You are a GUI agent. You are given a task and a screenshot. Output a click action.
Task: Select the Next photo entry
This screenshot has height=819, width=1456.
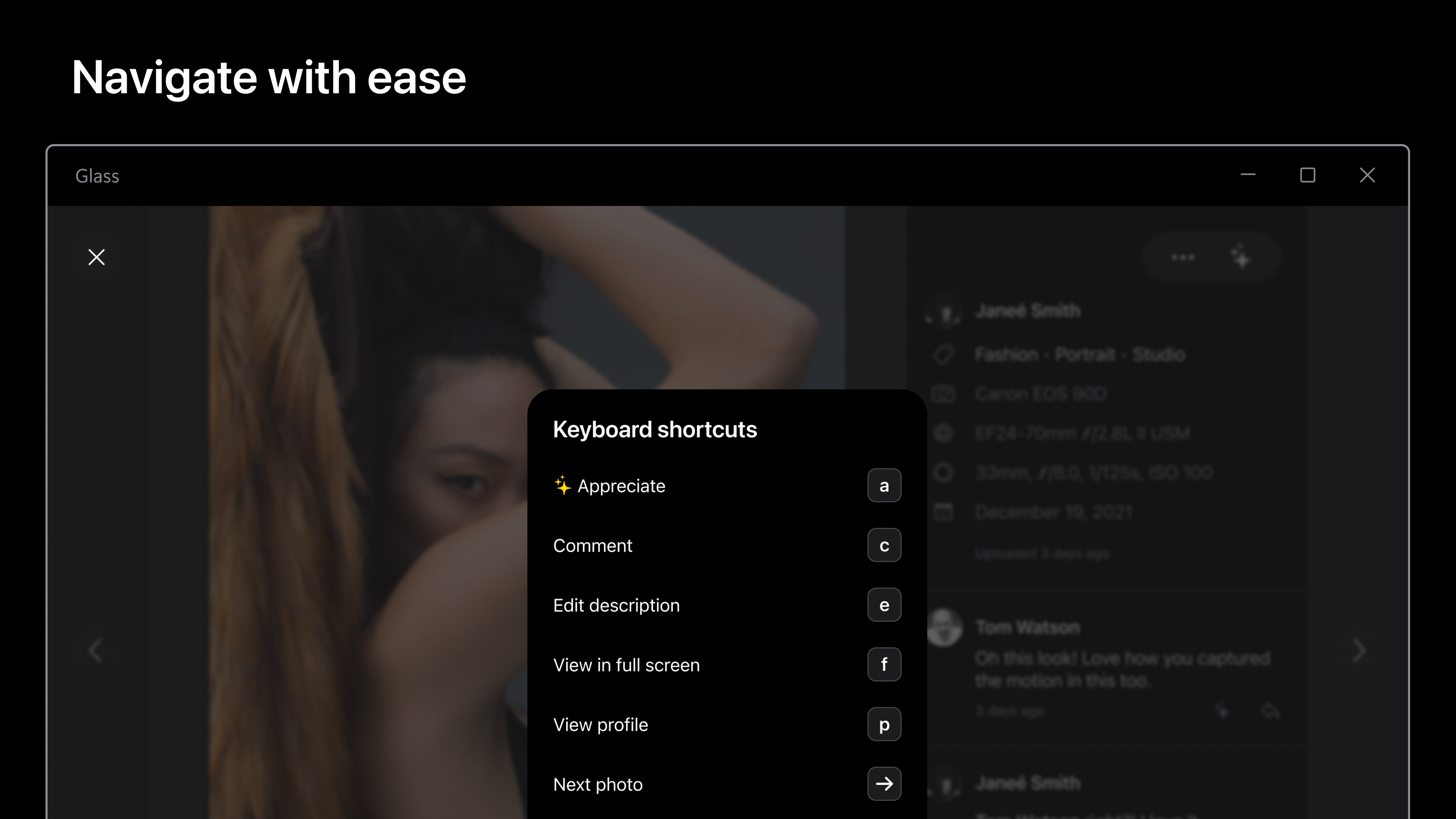[598, 784]
